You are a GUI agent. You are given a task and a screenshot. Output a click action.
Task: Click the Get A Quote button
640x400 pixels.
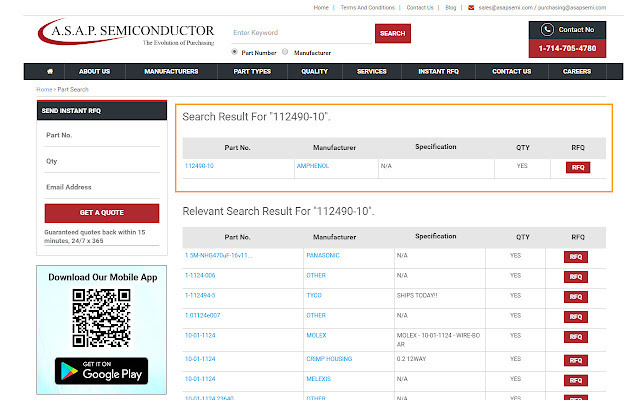tap(102, 213)
